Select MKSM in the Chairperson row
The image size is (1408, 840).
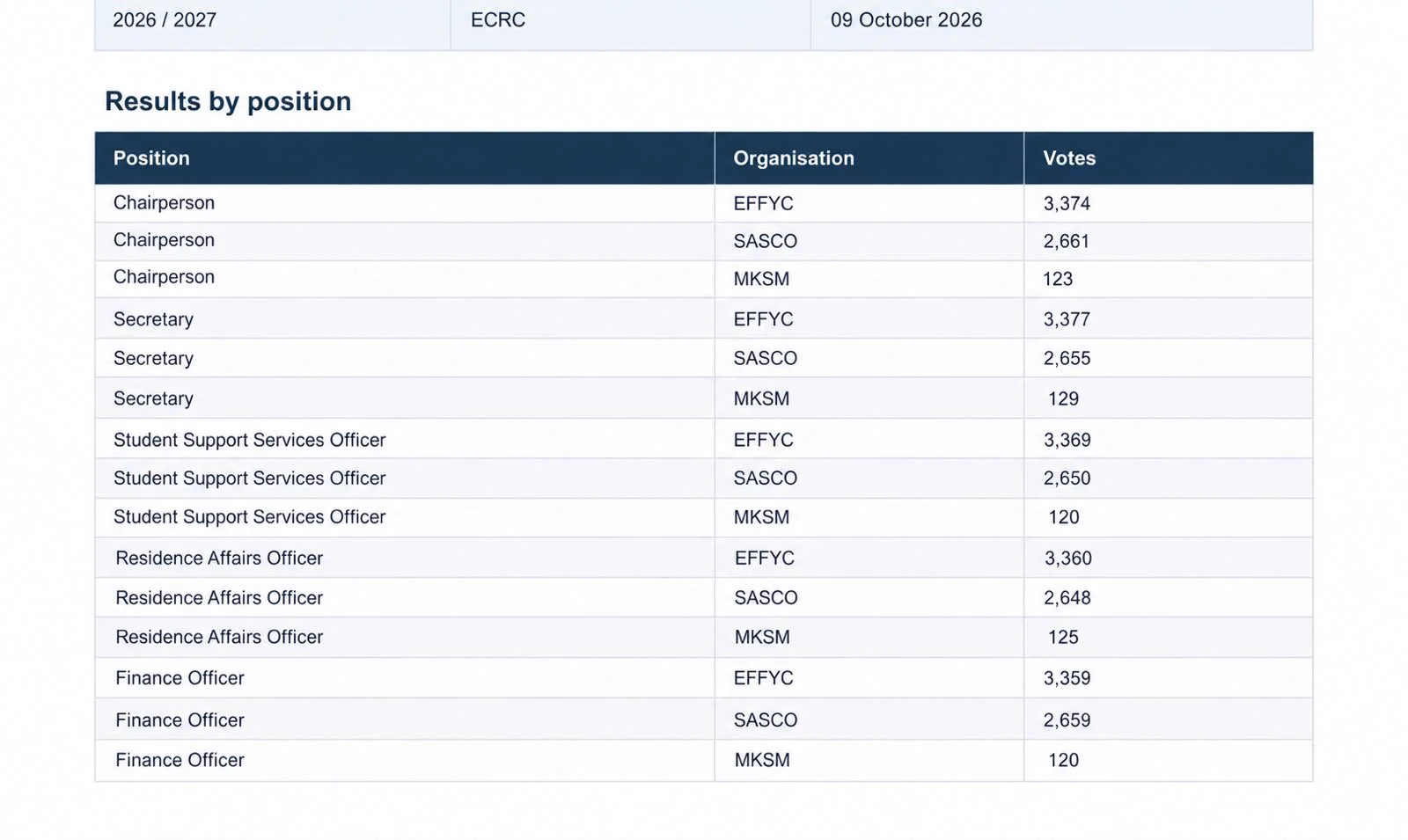coord(761,279)
